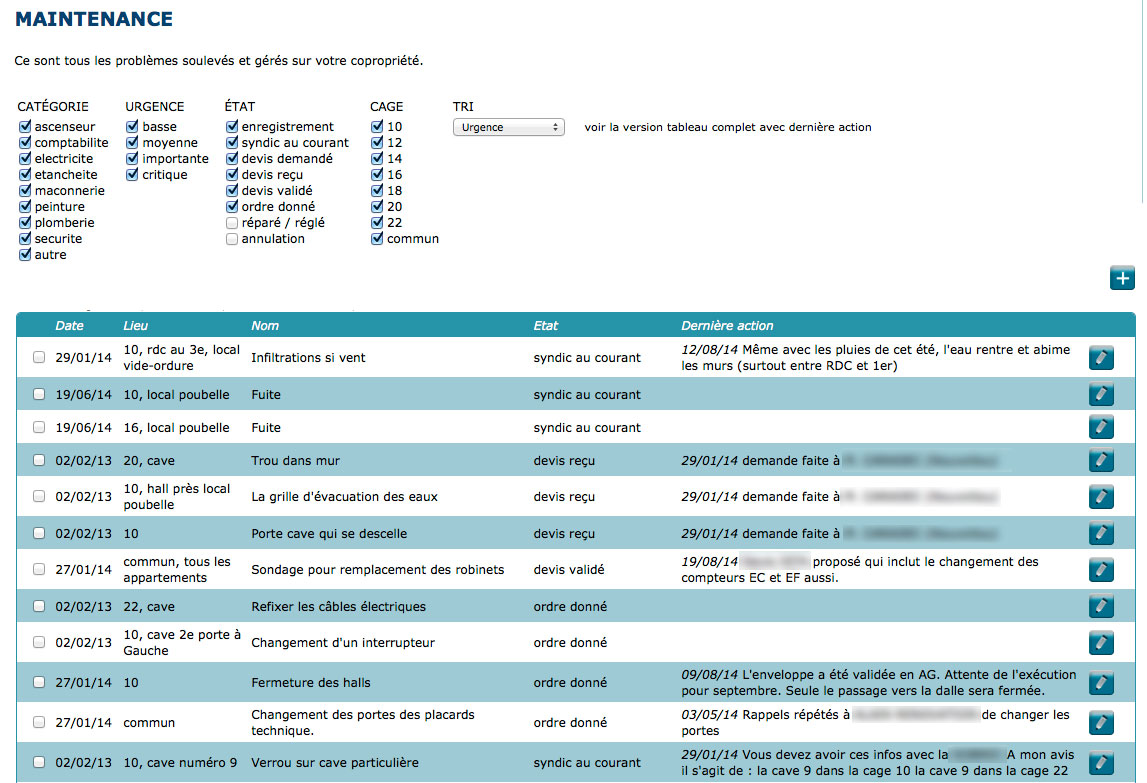
Task: Toggle the cage 14 checkbox
Action: point(377,158)
